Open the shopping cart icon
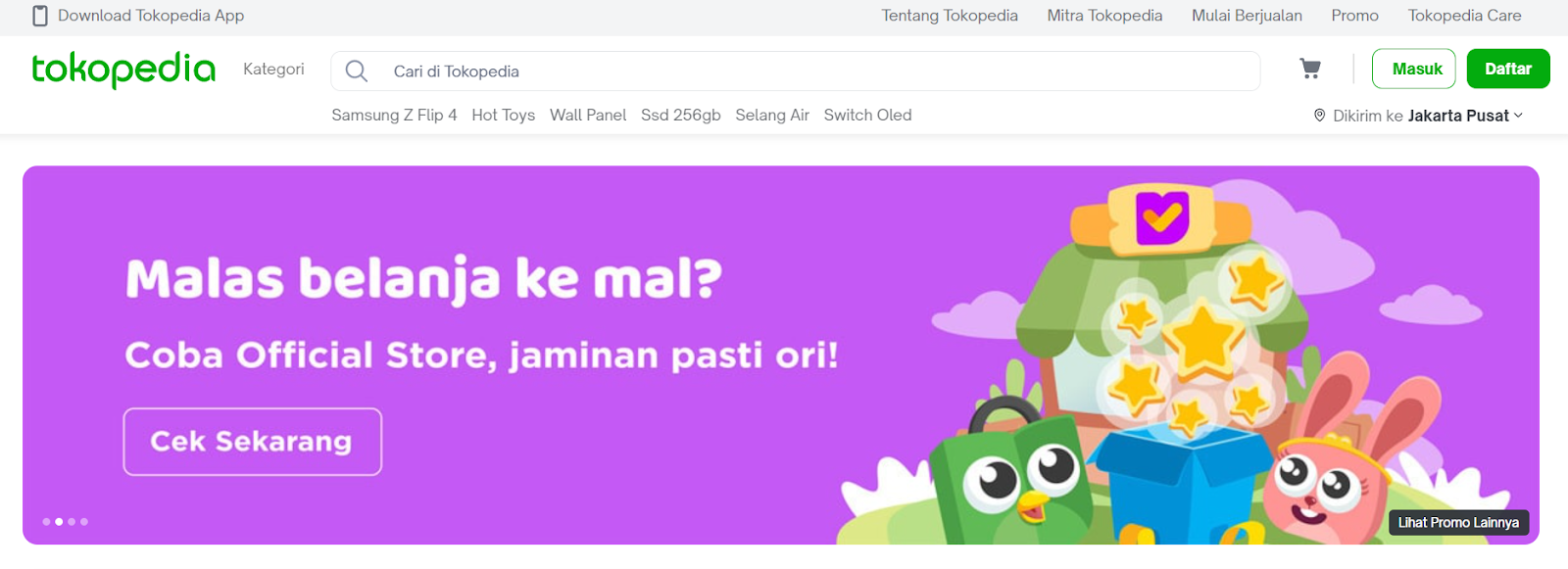The width and height of the screenshot is (1568, 569). (1309, 69)
